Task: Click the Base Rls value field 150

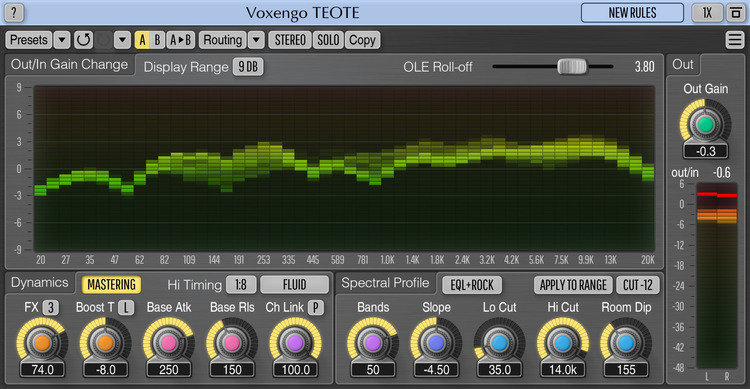Action: click(232, 369)
